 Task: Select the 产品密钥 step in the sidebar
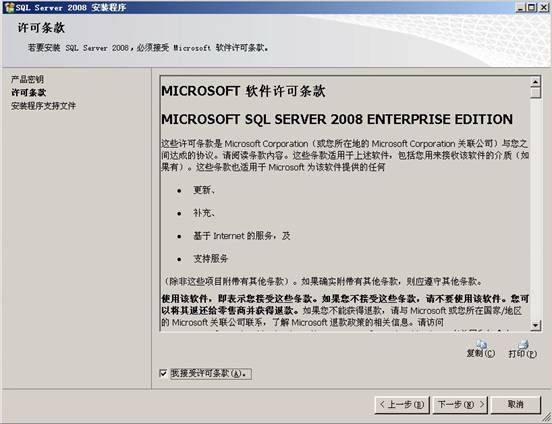coord(27,79)
